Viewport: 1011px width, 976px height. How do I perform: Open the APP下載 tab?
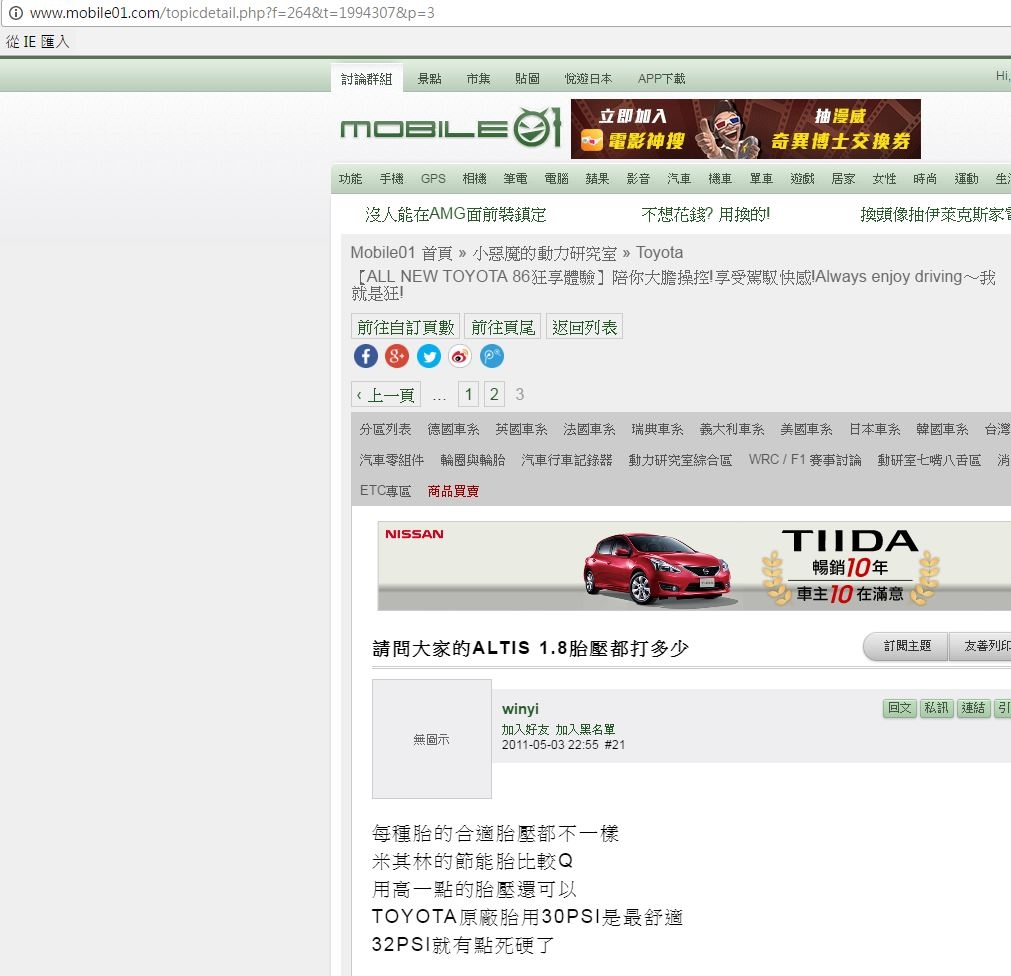pos(662,79)
